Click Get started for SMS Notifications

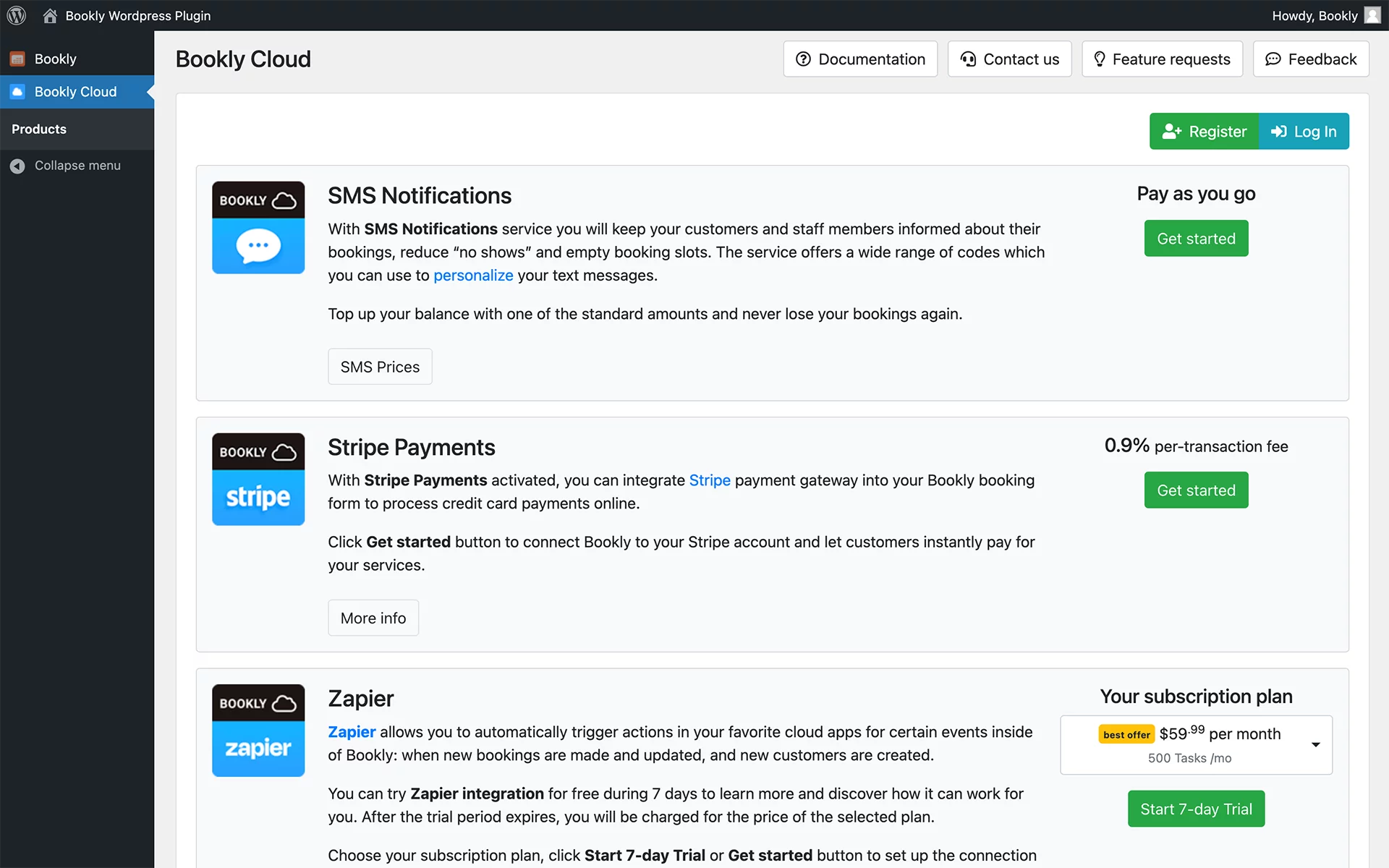coord(1196,239)
